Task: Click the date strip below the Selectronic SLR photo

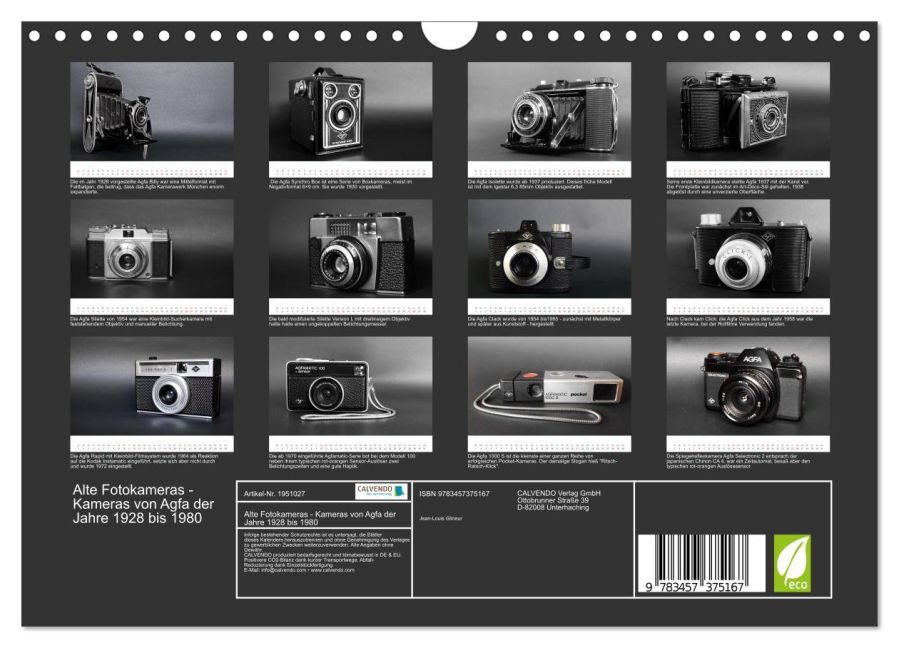Action: [748, 444]
